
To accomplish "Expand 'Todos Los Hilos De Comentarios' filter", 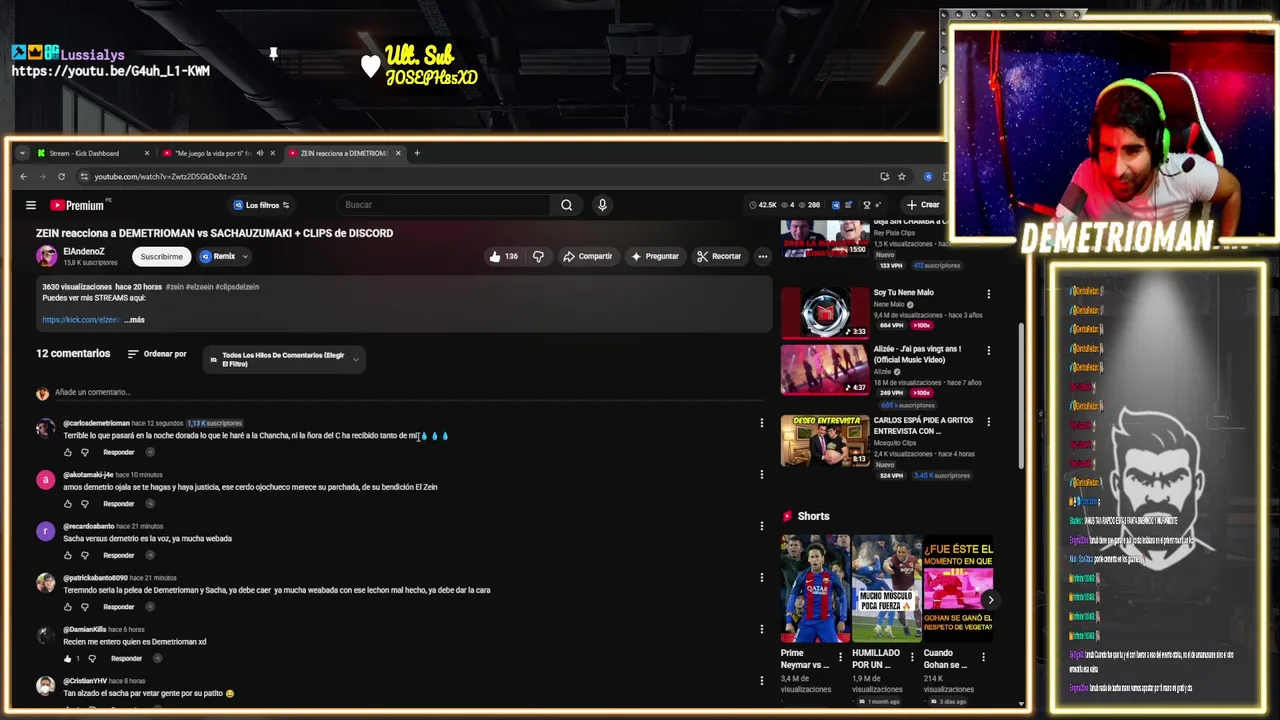I will 284,359.
